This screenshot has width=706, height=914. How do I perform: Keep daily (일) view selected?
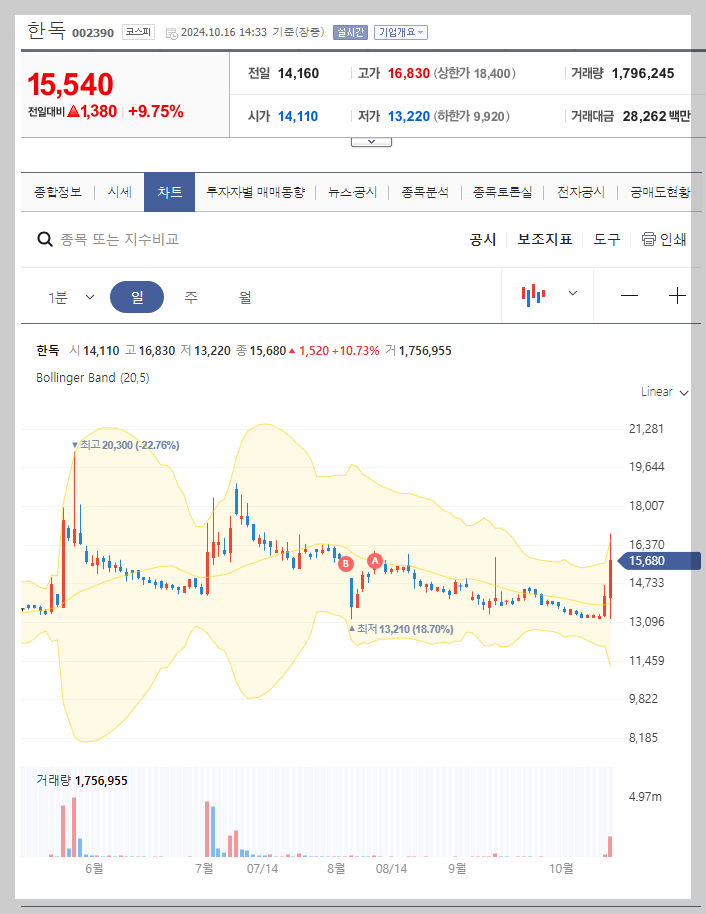[x=137, y=296]
